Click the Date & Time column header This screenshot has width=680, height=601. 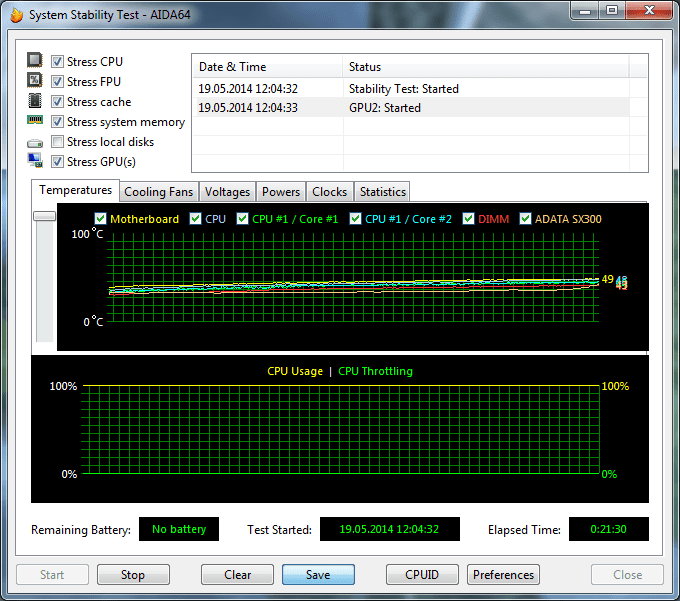click(267, 67)
